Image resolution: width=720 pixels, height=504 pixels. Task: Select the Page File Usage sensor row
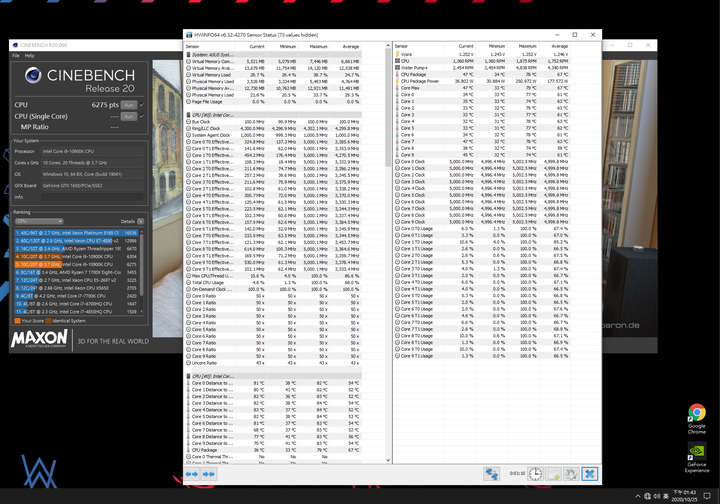pyautogui.click(x=273, y=101)
